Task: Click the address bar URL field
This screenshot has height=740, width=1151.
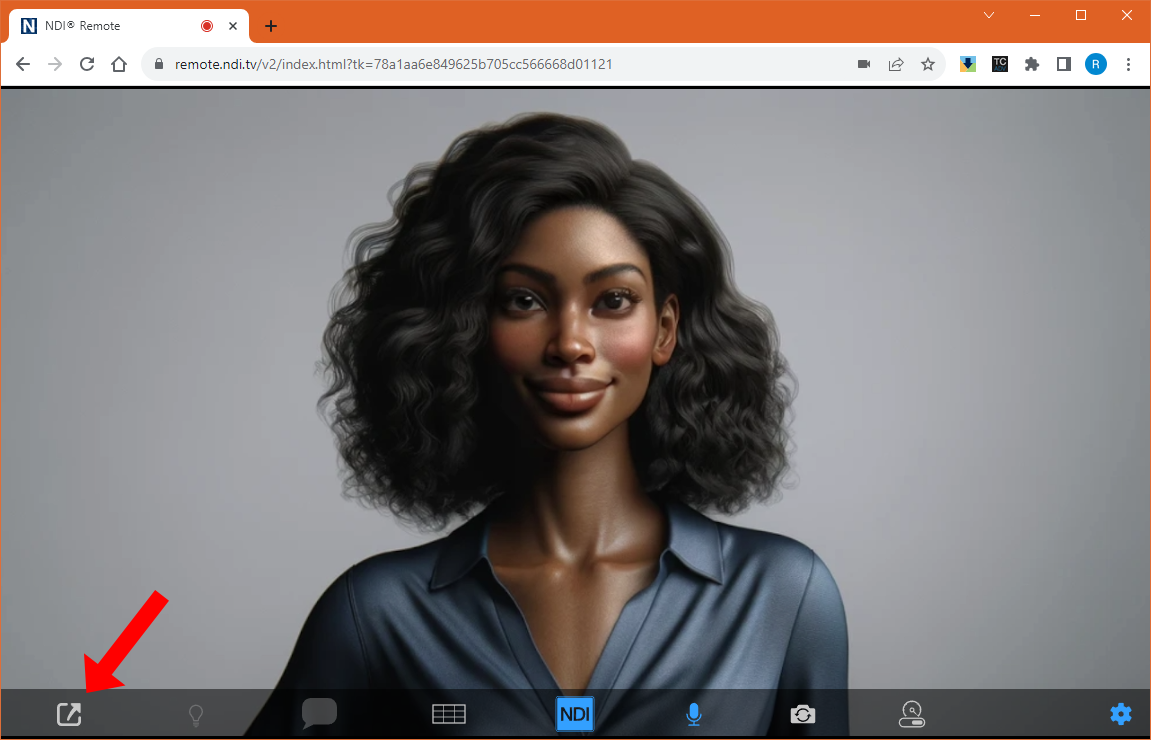Action: pyautogui.click(x=500, y=64)
